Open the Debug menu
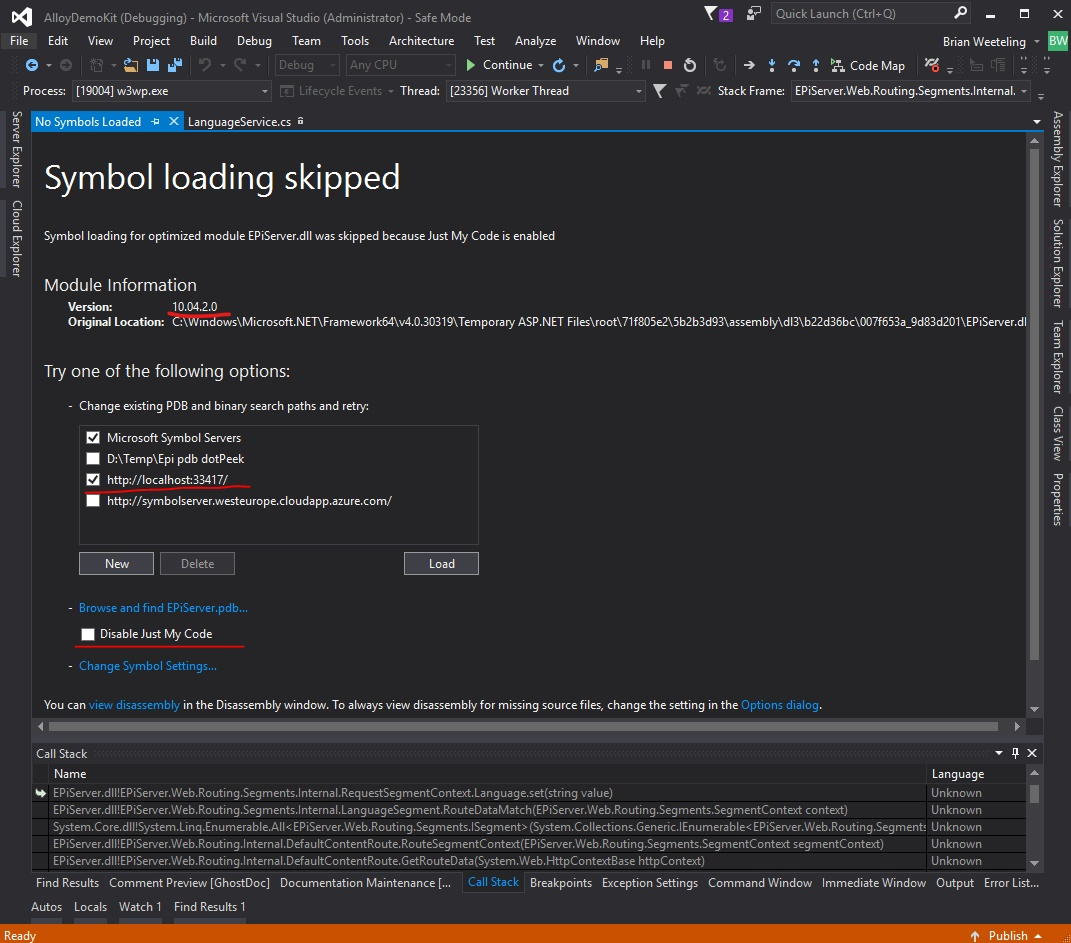The width and height of the screenshot is (1071, 943). click(x=254, y=41)
